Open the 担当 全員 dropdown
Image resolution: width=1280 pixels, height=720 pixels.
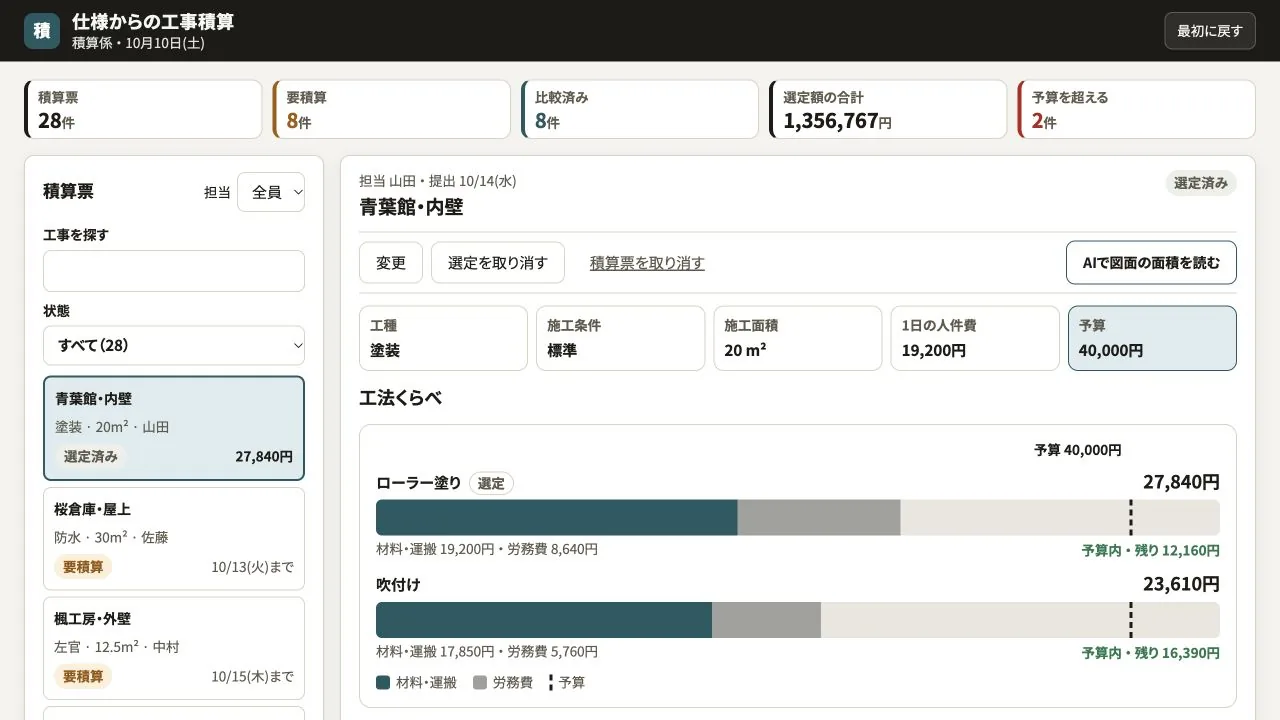[x=271, y=192]
